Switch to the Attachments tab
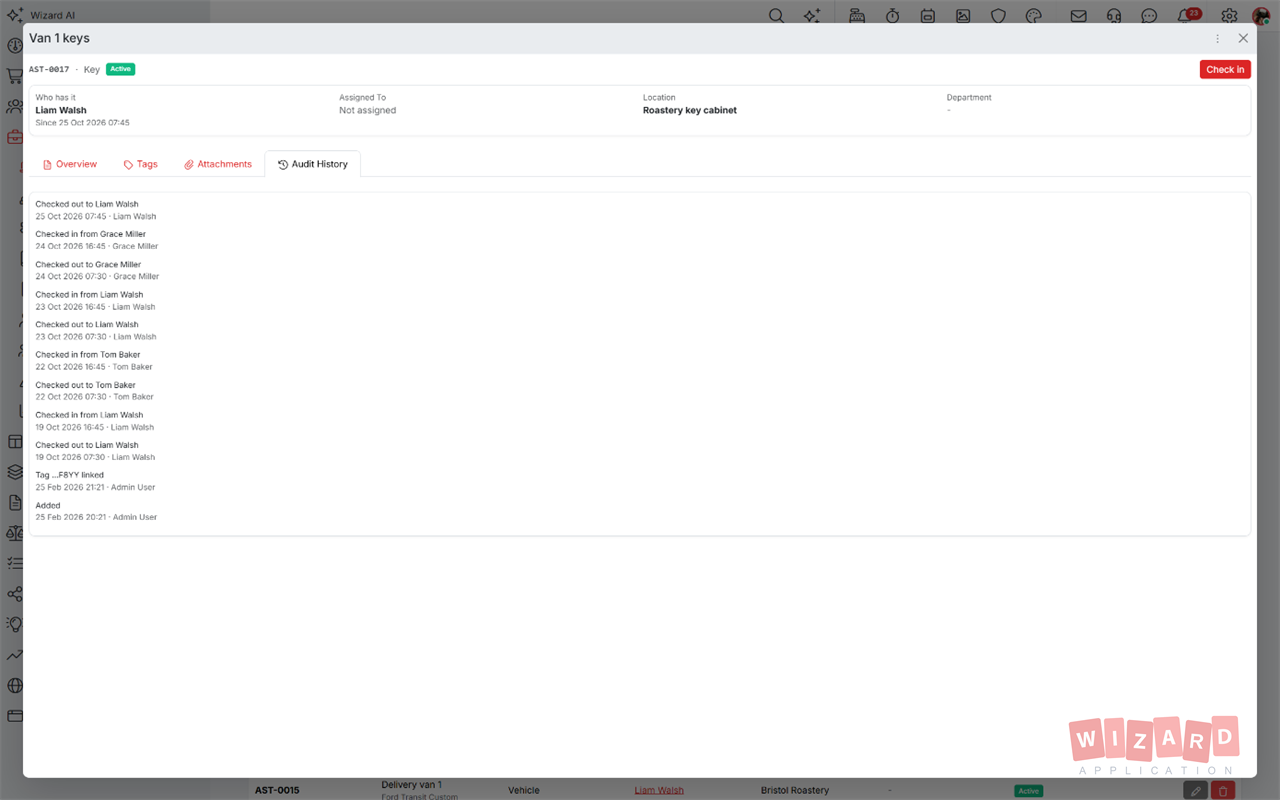1280x800 pixels. (218, 164)
